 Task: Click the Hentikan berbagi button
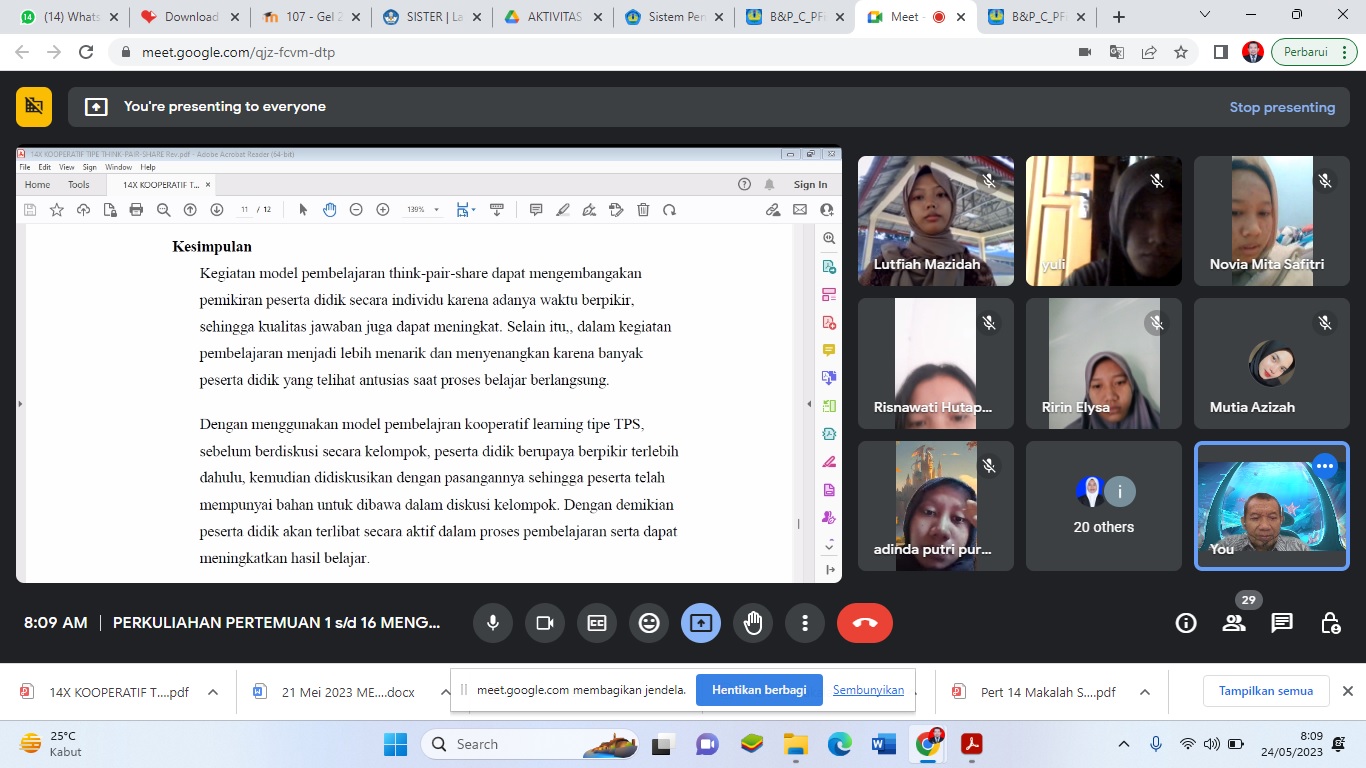tap(759, 690)
